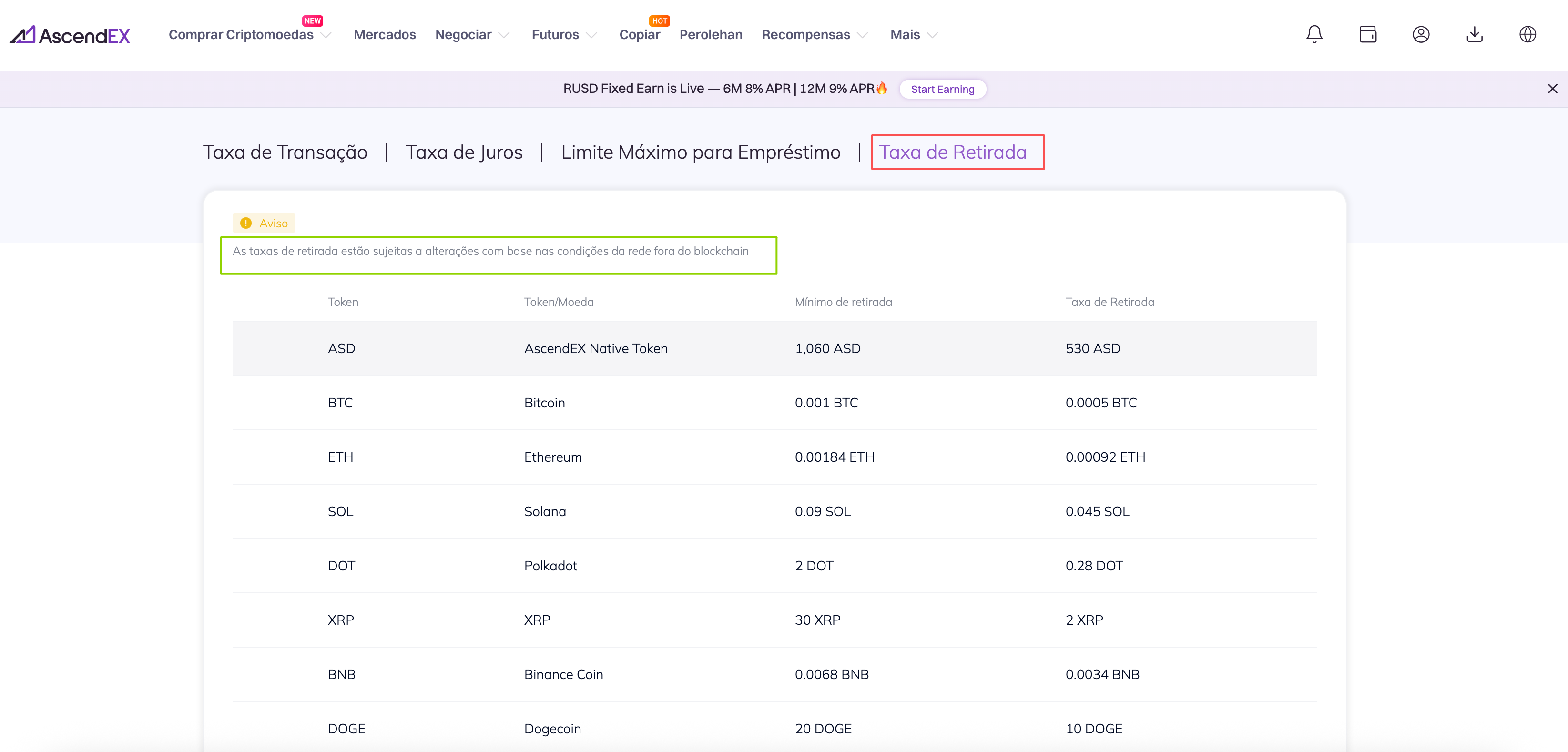The height and width of the screenshot is (752, 1568).
Task: Click the download app icon
Action: [1474, 34]
